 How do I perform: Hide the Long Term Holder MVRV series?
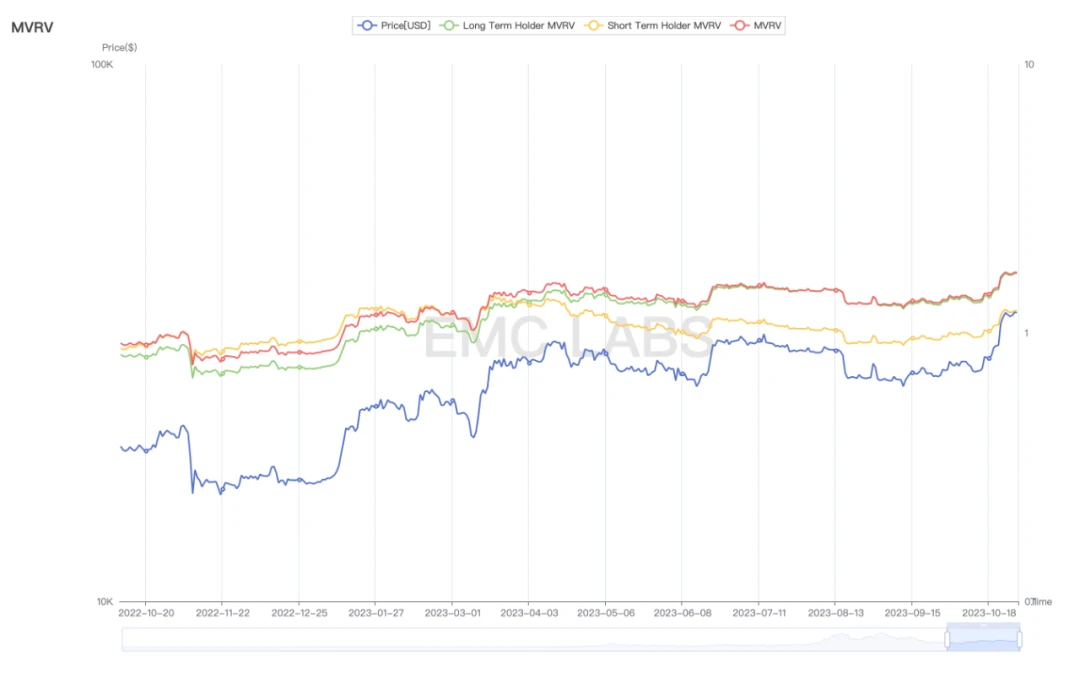pyautogui.click(x=518, y=26)
